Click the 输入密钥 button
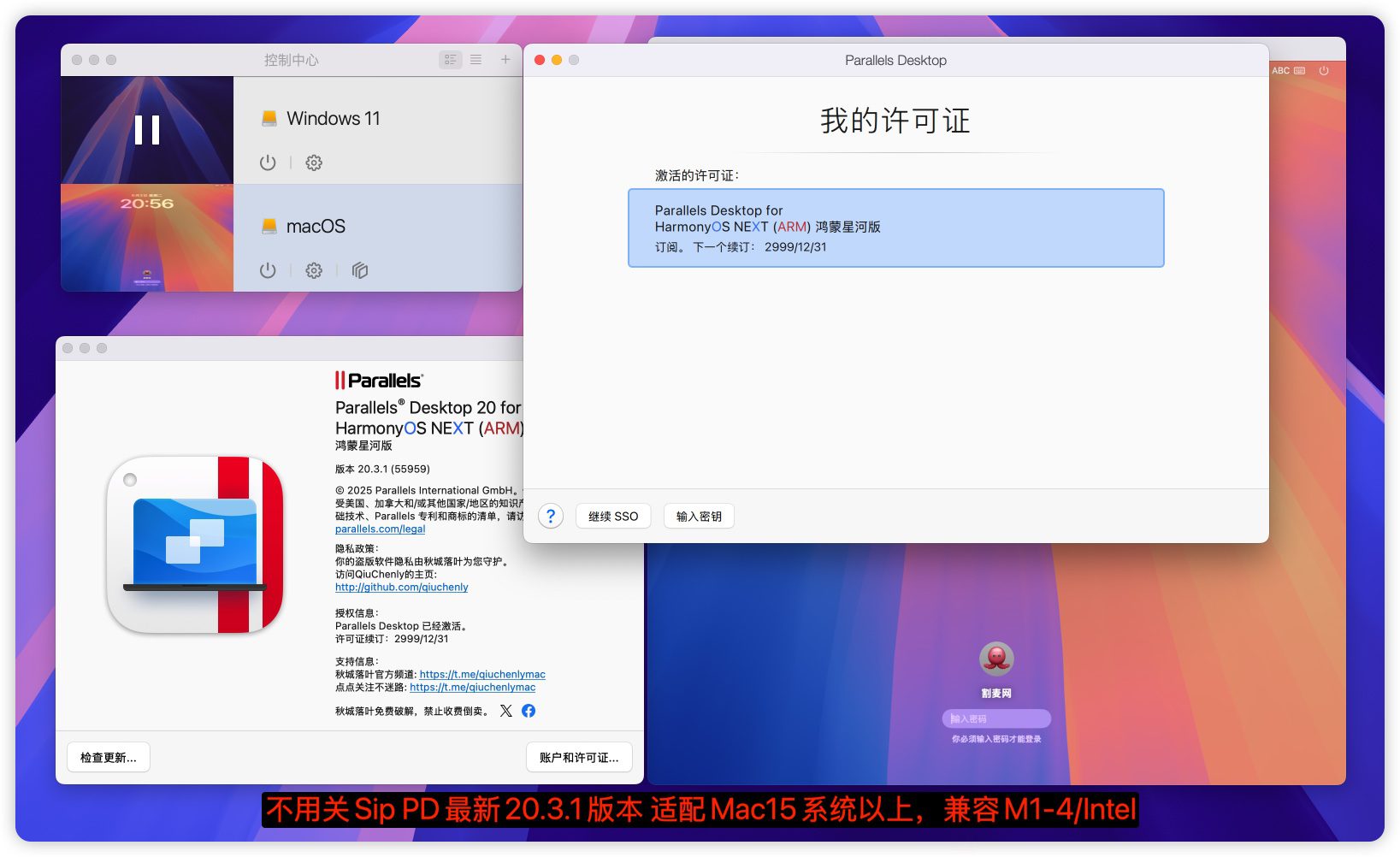This screenshot has width=1400, height=857. tap(699, 517)
